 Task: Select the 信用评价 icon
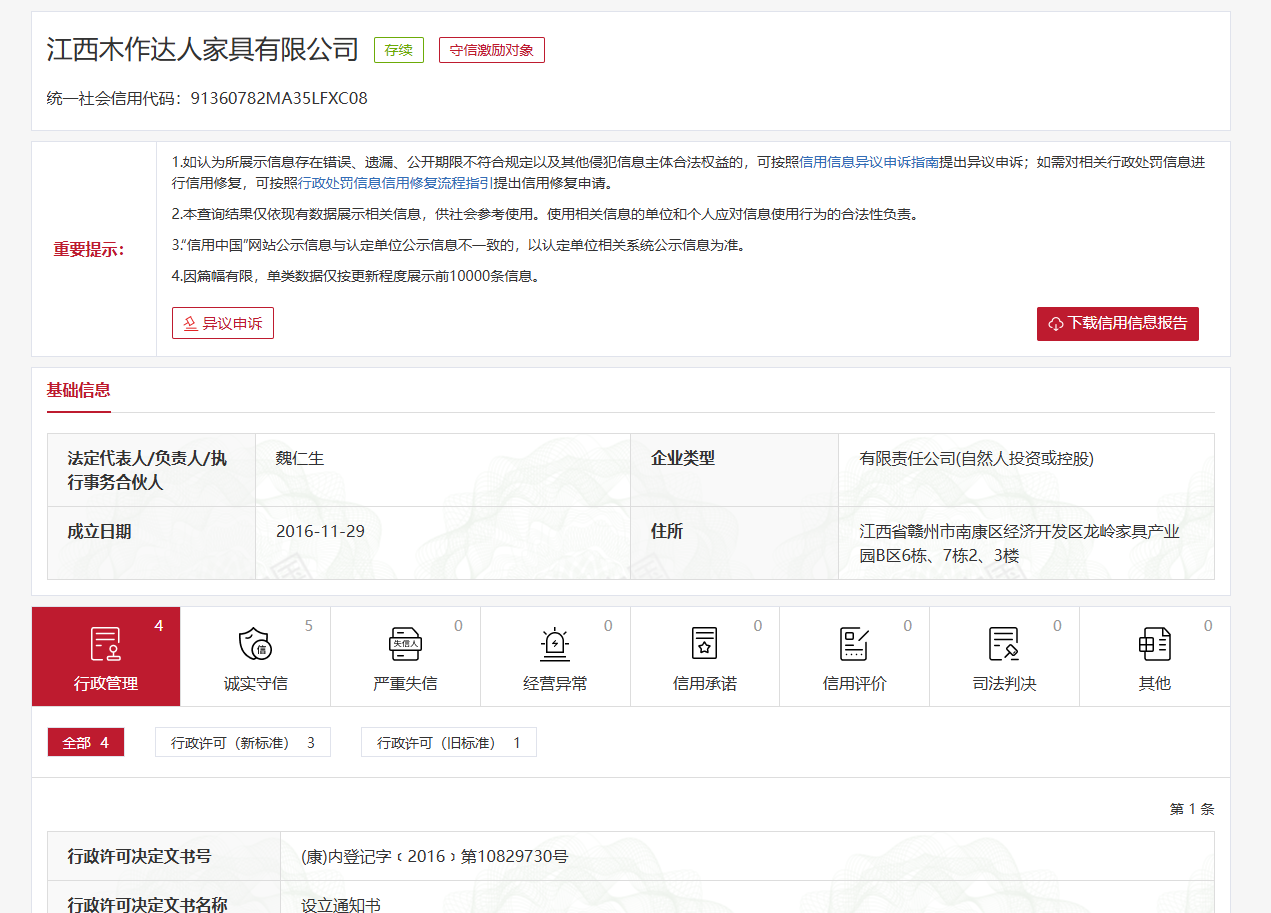pyautogui.click(x=854, y=644)
